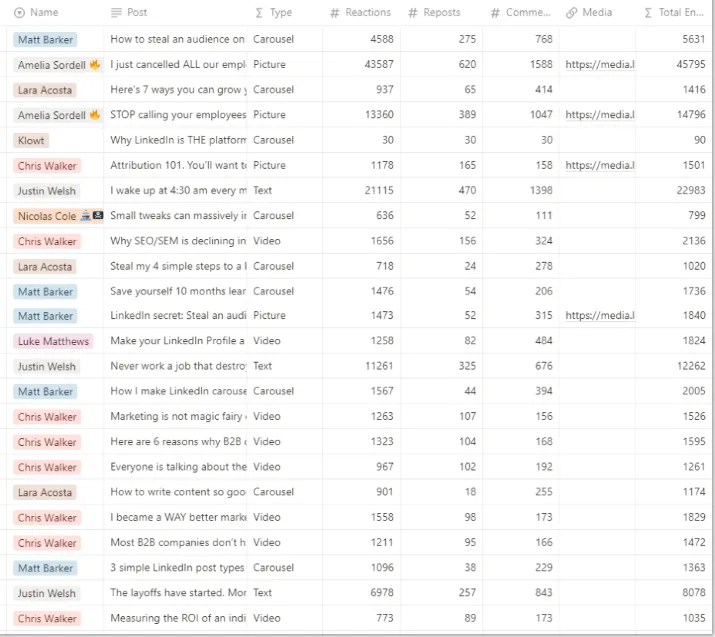The width and height of the screenshot is (715, 637).
Task: Click the Klowt name tag
Action: click(x=31, y=140)
